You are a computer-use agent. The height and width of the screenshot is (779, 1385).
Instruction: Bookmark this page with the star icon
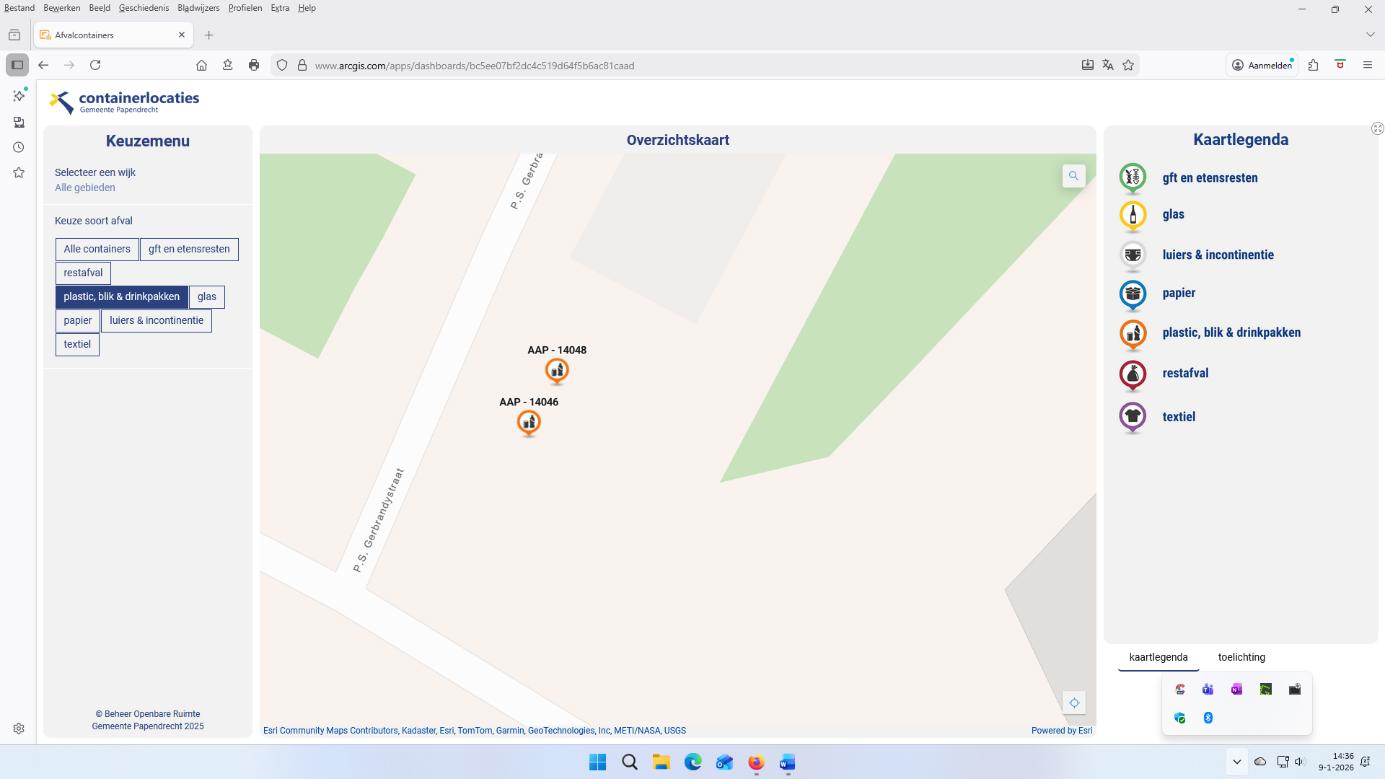(x=1128, y=65)
